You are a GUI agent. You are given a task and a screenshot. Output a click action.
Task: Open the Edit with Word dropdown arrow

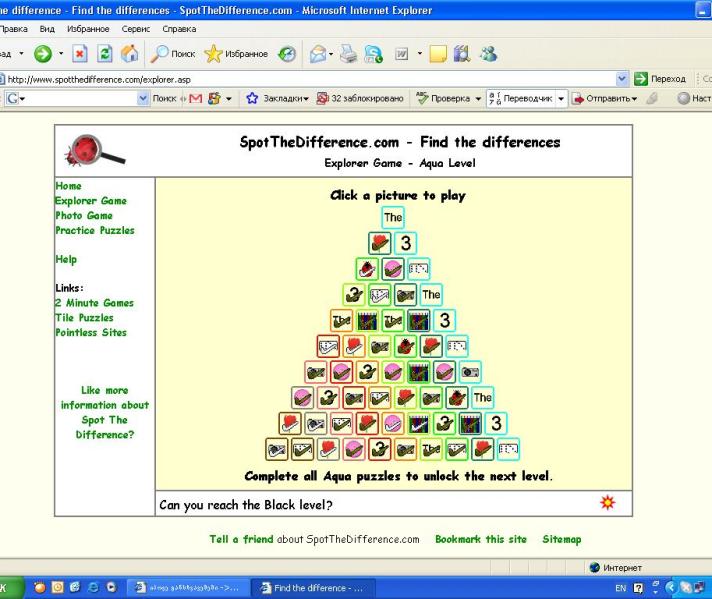[x=420, y=54]
